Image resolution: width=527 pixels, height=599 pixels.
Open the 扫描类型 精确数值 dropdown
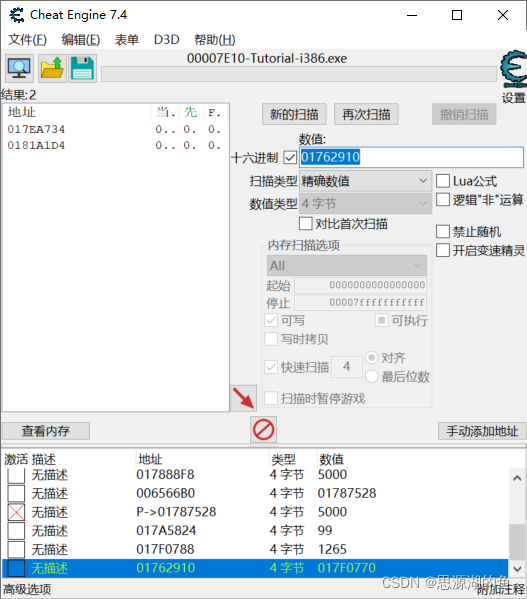click(x=365, y=181)
